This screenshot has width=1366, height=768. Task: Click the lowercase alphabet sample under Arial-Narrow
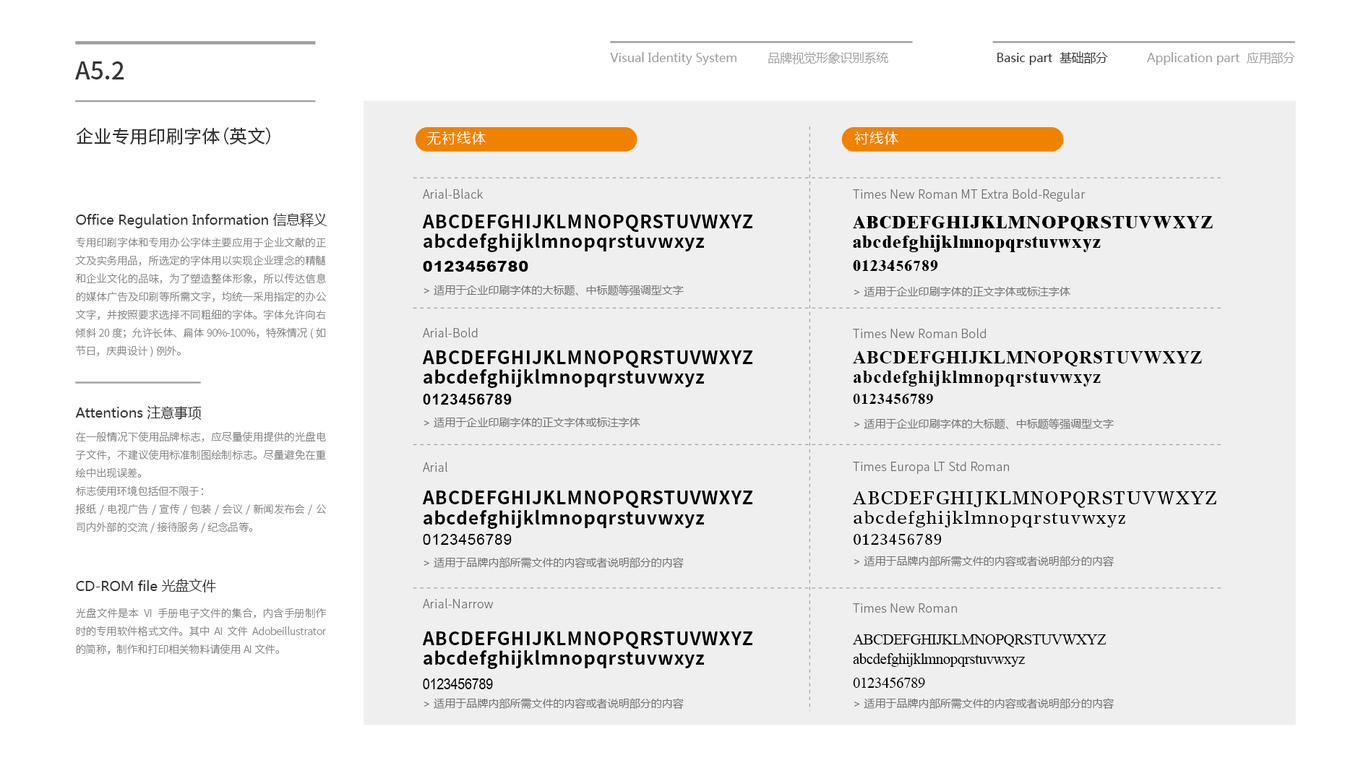(x=564, y=658)
